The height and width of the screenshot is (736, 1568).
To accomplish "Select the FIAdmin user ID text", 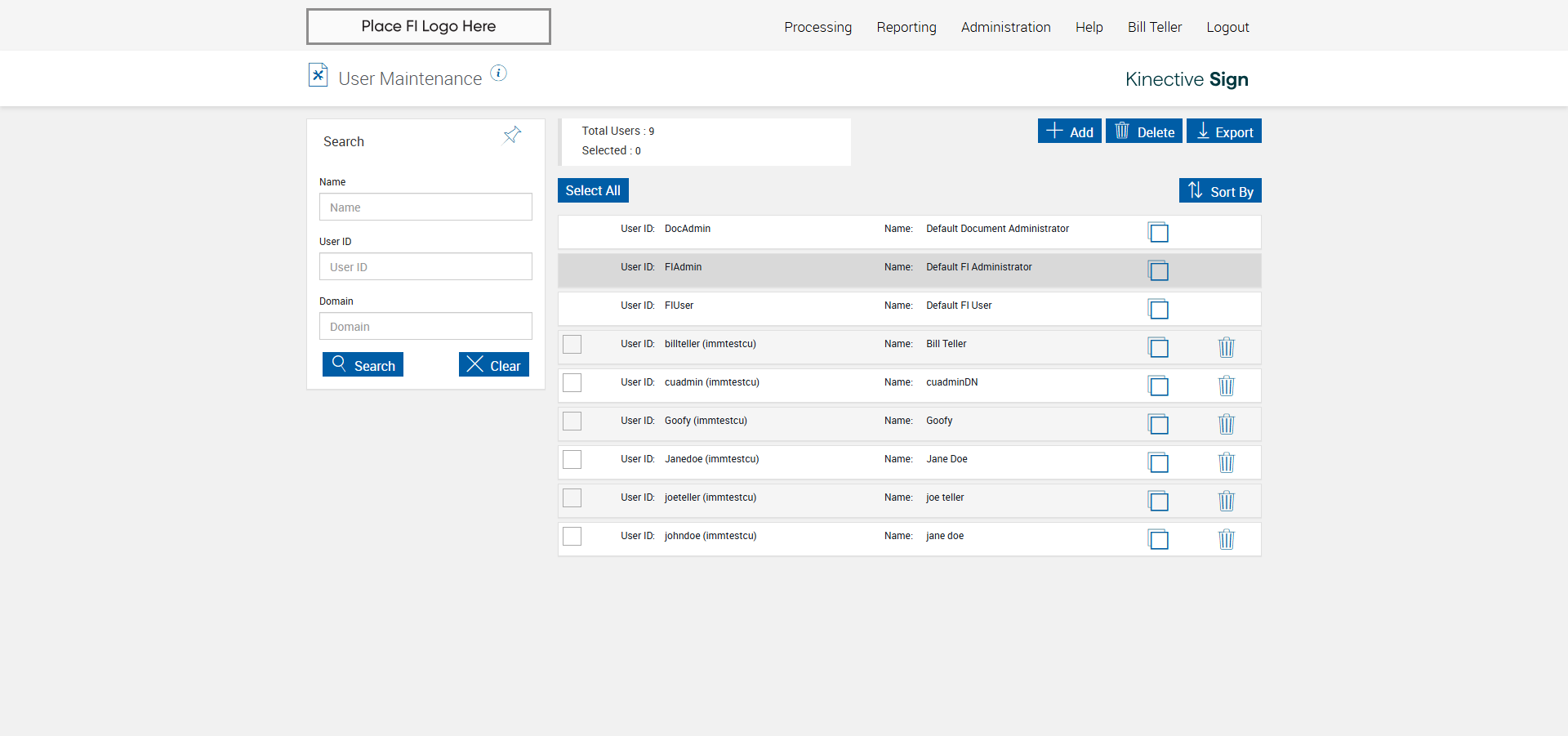I will click(683, 267).
